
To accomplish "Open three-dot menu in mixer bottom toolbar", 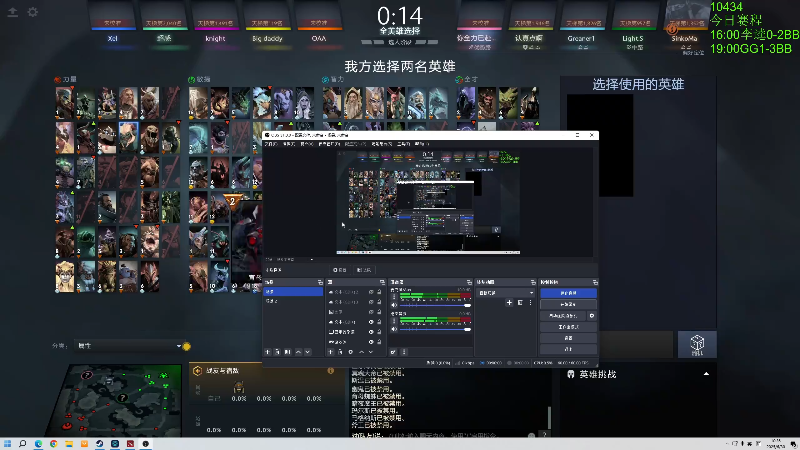I will 404,352.
